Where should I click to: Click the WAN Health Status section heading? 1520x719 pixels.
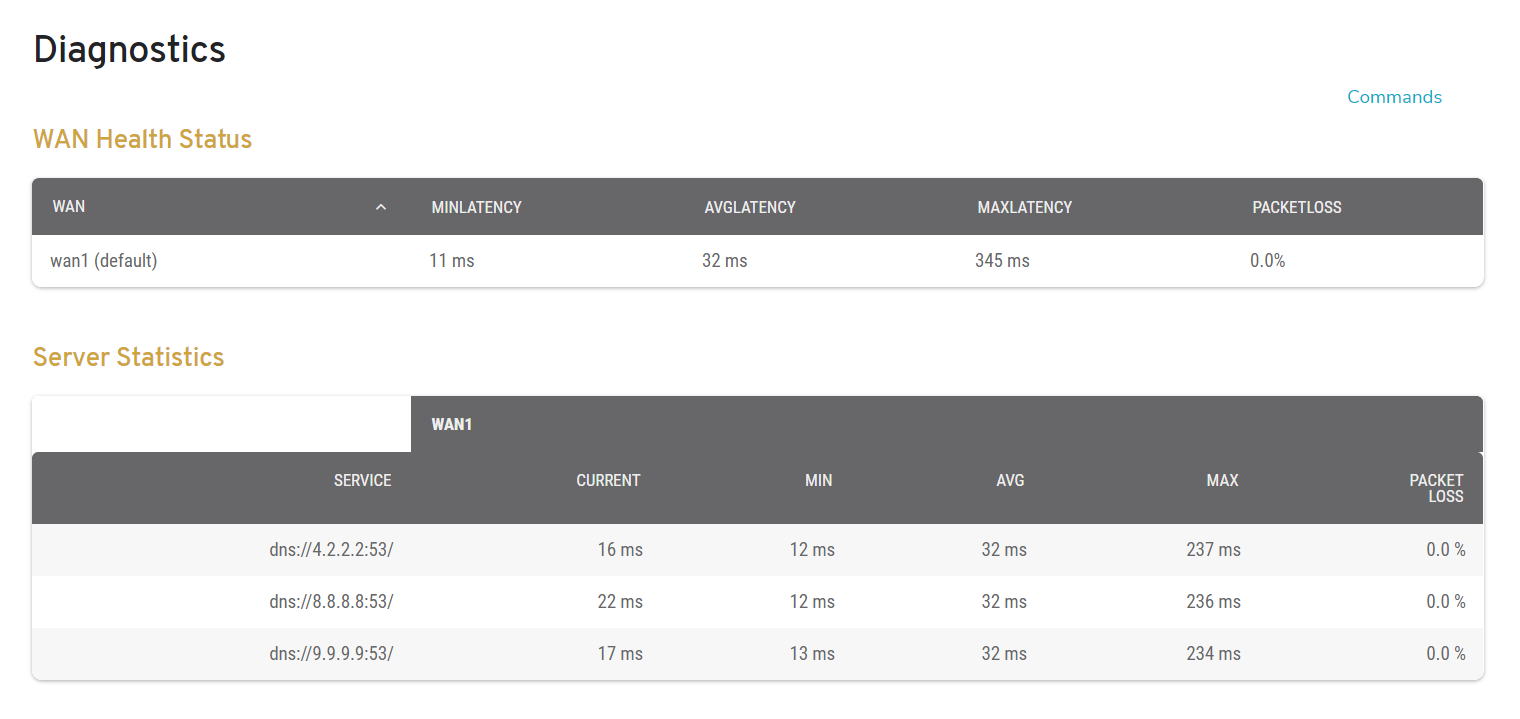142,139
